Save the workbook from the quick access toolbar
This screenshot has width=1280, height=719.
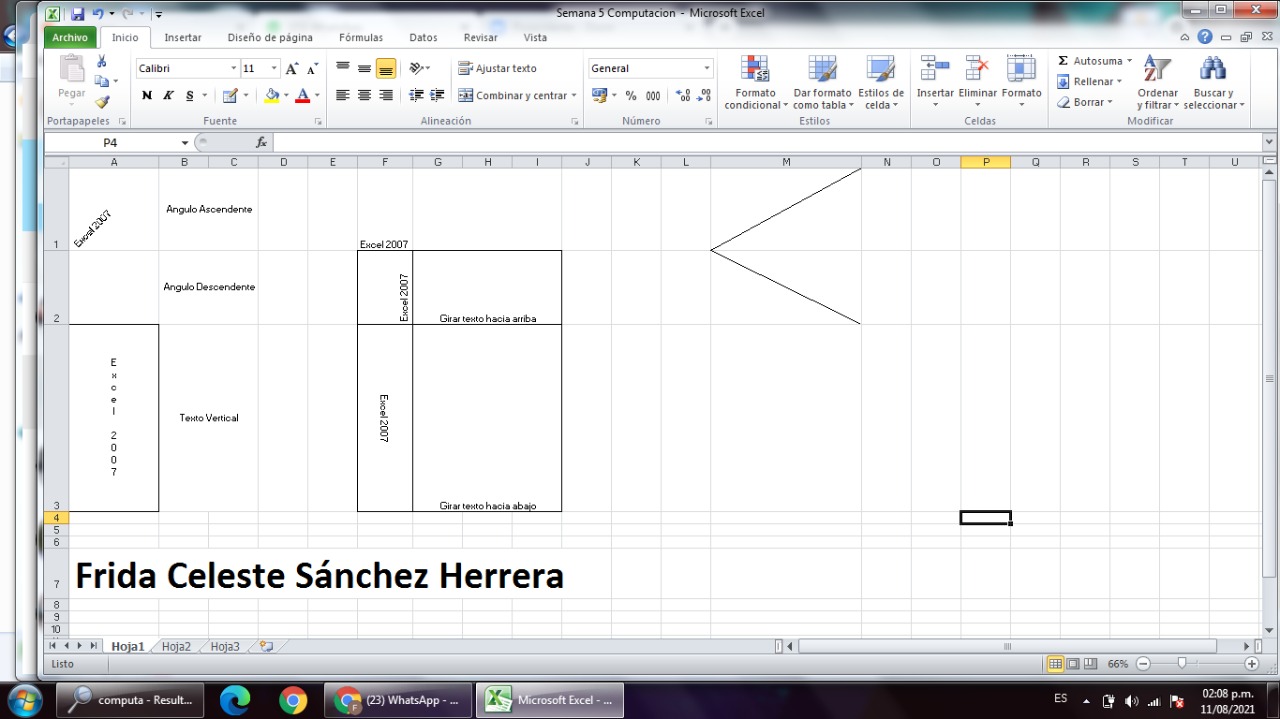pos(77,15)
